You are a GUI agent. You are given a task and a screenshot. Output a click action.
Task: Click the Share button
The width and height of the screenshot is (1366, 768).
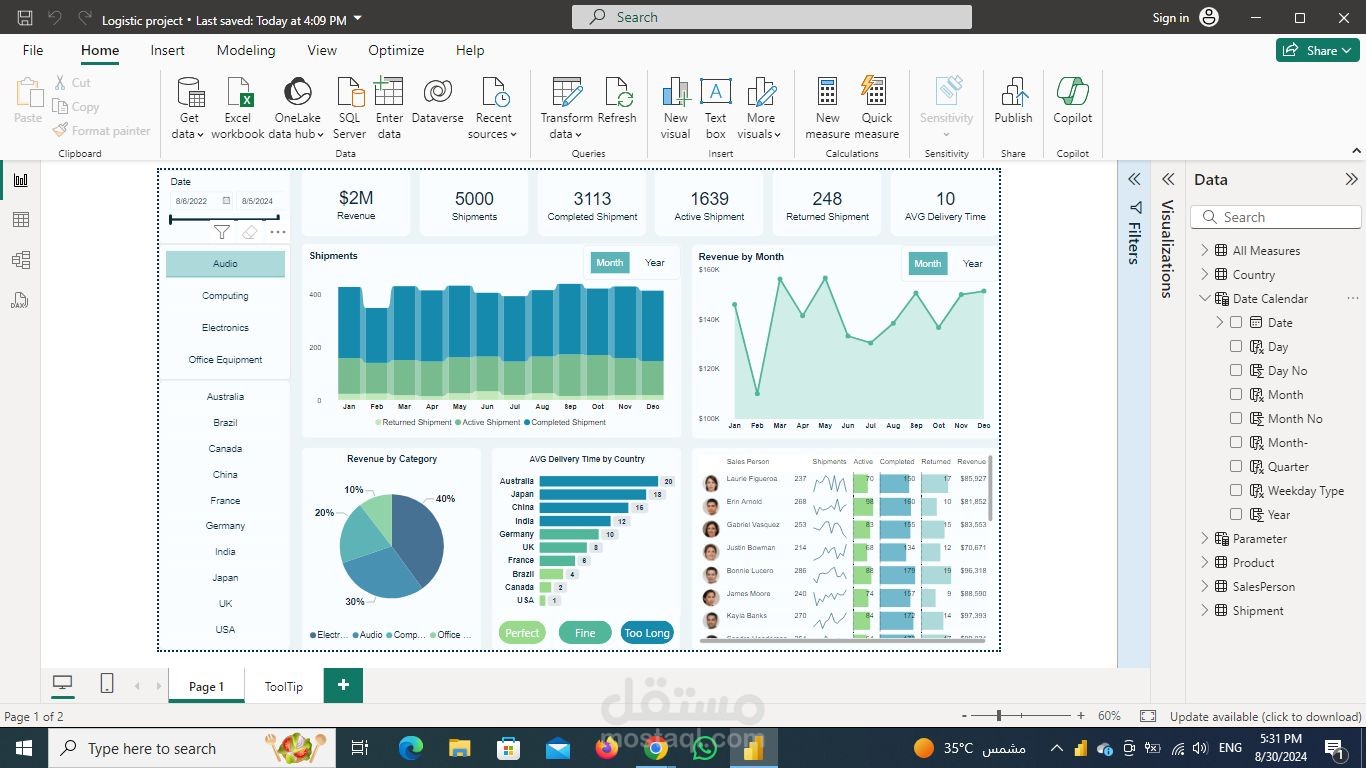1317,50
